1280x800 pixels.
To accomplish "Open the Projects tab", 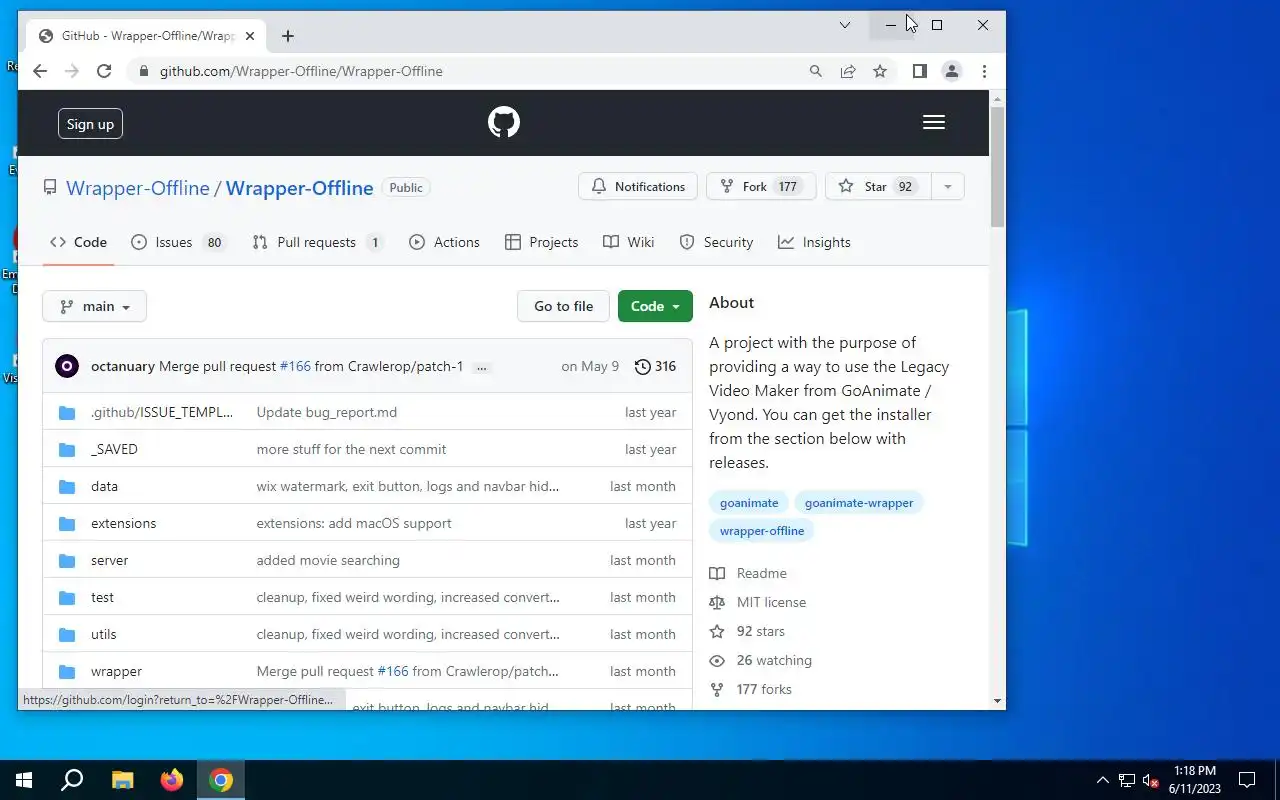I will (542, 242).
